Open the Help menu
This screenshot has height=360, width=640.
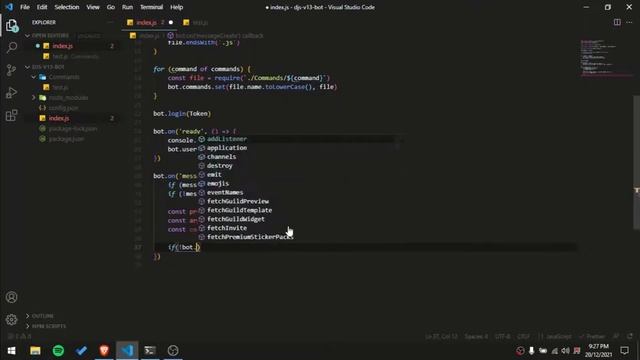(x=176, y=7)
